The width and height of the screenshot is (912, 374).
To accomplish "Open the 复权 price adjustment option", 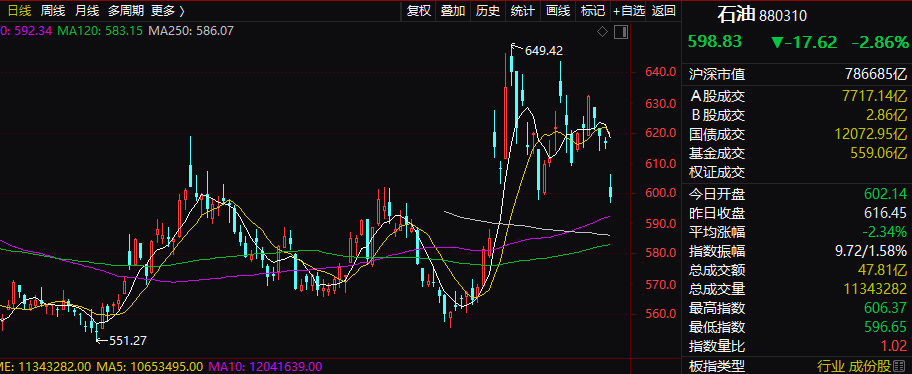I will pos(419,10).
